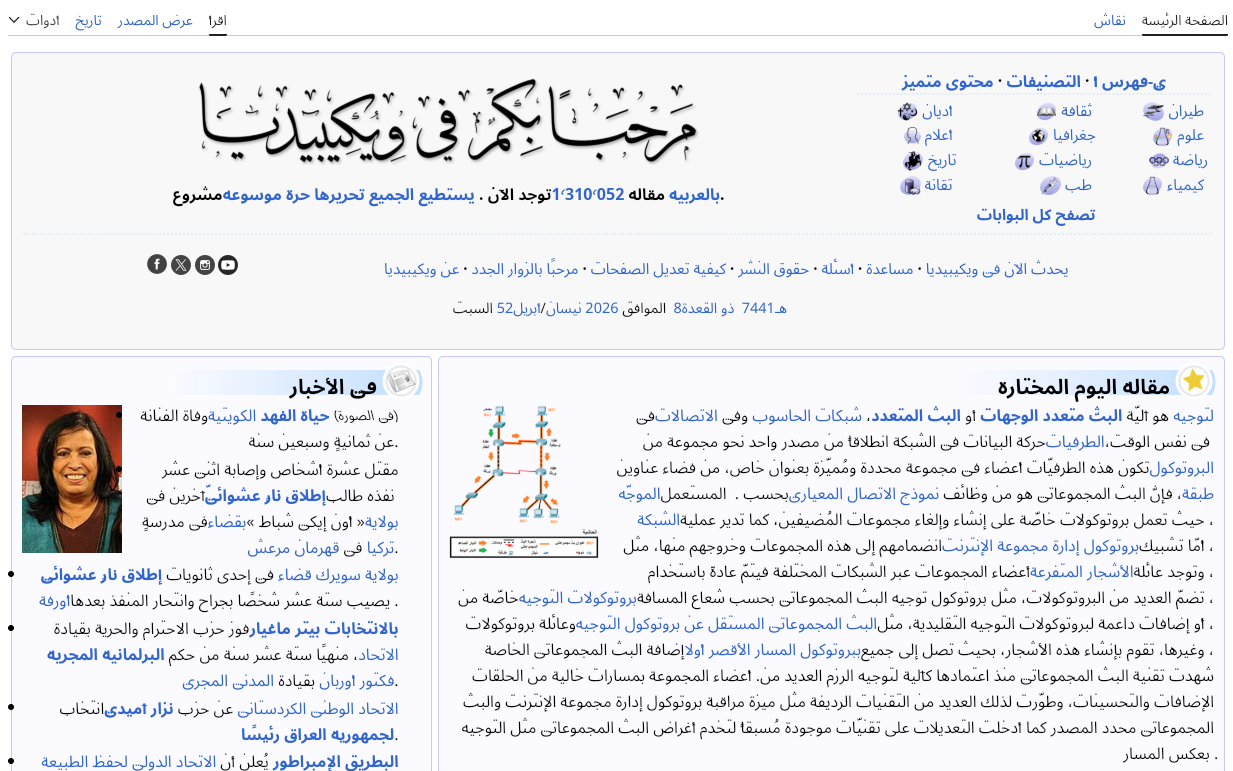Open the حقوق النشر copyright link
The image size is (1233, 771).
pos(773,269)
